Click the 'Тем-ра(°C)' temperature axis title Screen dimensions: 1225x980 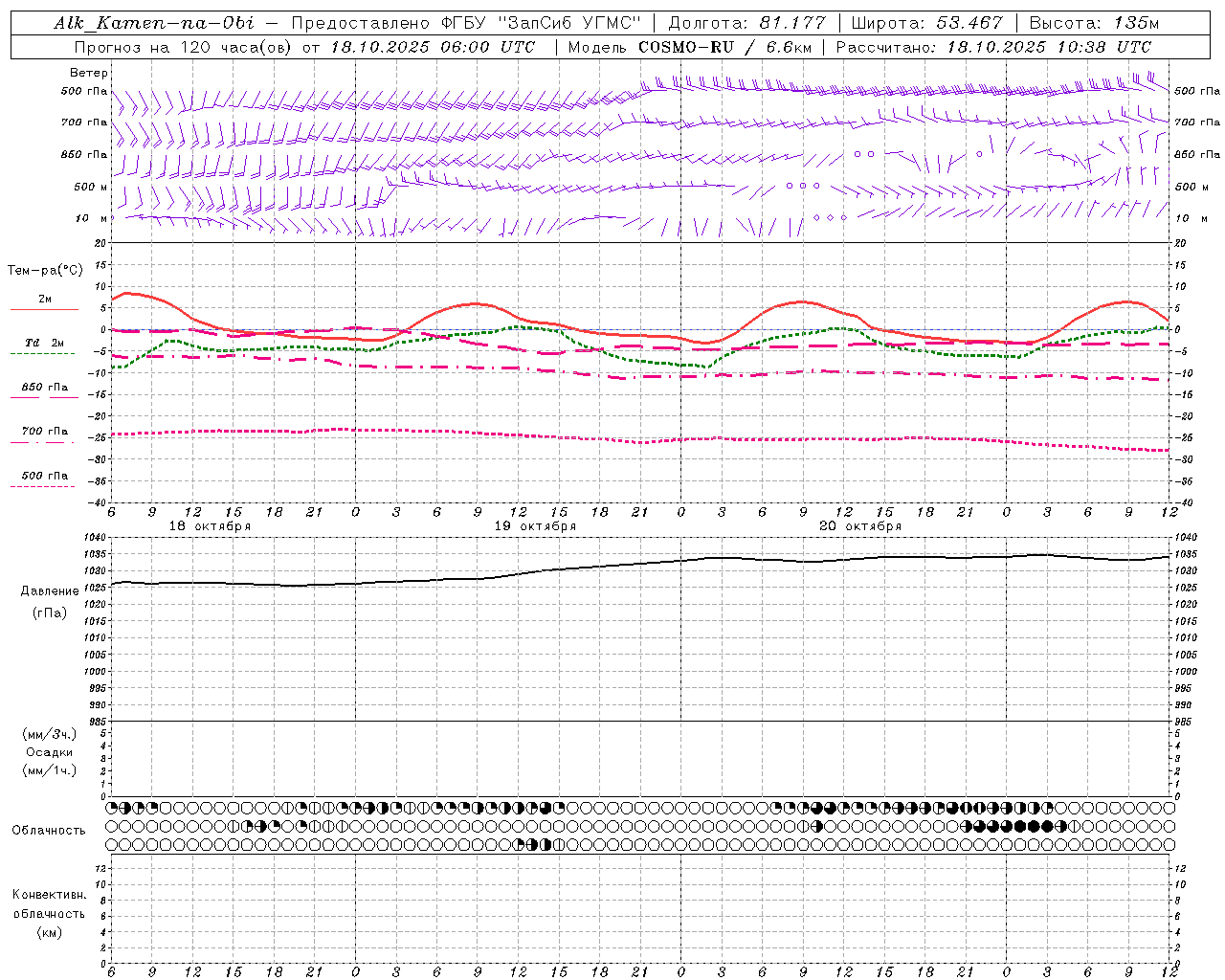pyautogui.click(x=45, y=271)
